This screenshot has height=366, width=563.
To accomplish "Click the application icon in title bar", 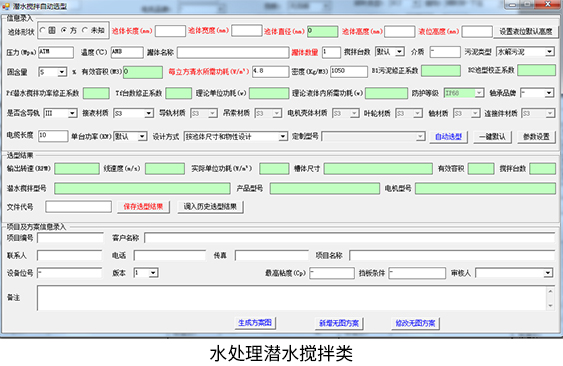I will 5,6.
